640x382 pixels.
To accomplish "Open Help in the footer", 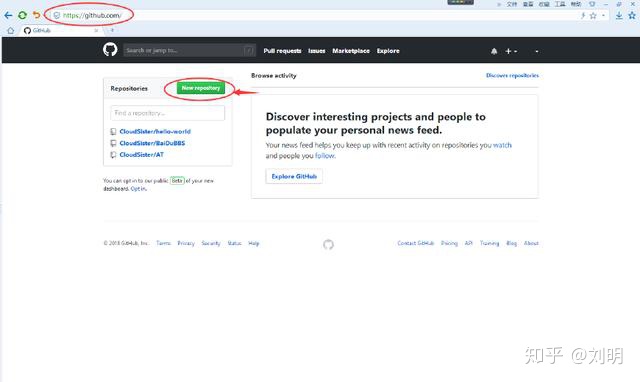I will [x=253, y=243].
